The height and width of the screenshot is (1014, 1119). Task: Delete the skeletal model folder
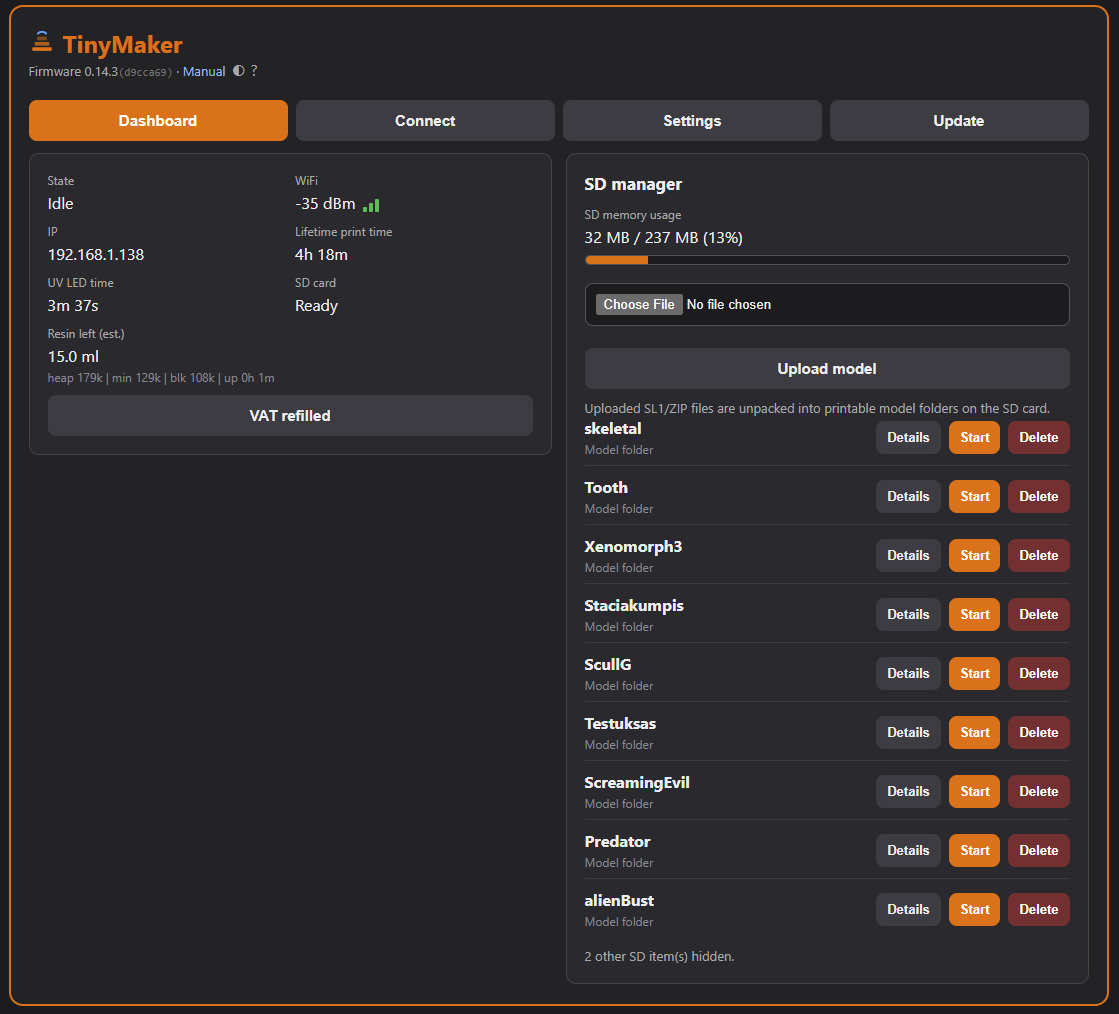click(x=1039, y=437)
